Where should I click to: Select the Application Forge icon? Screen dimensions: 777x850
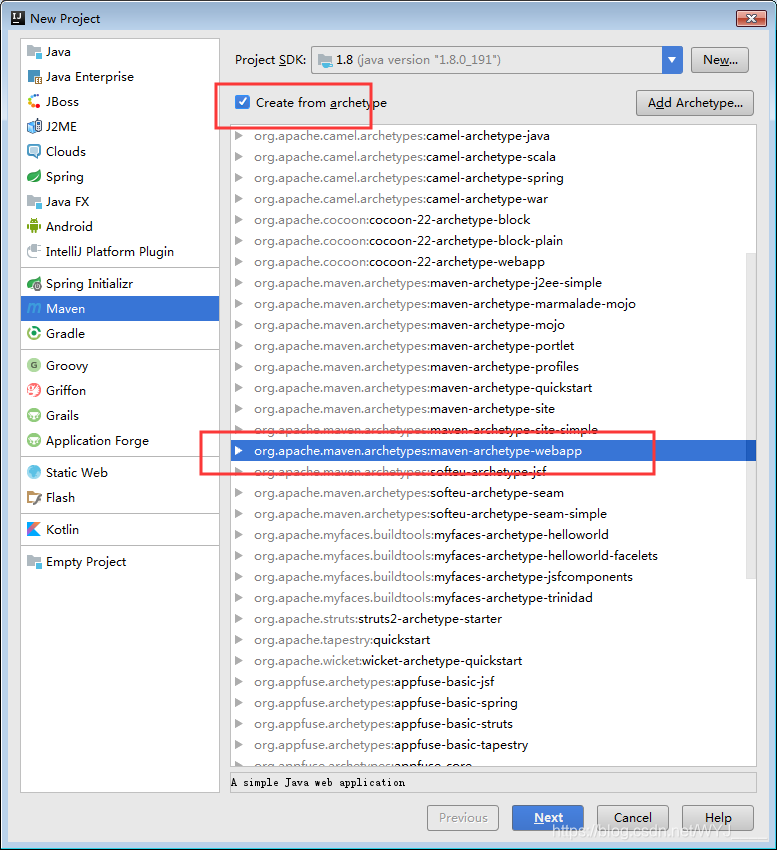pyautogui.click(x=34, y=441)
